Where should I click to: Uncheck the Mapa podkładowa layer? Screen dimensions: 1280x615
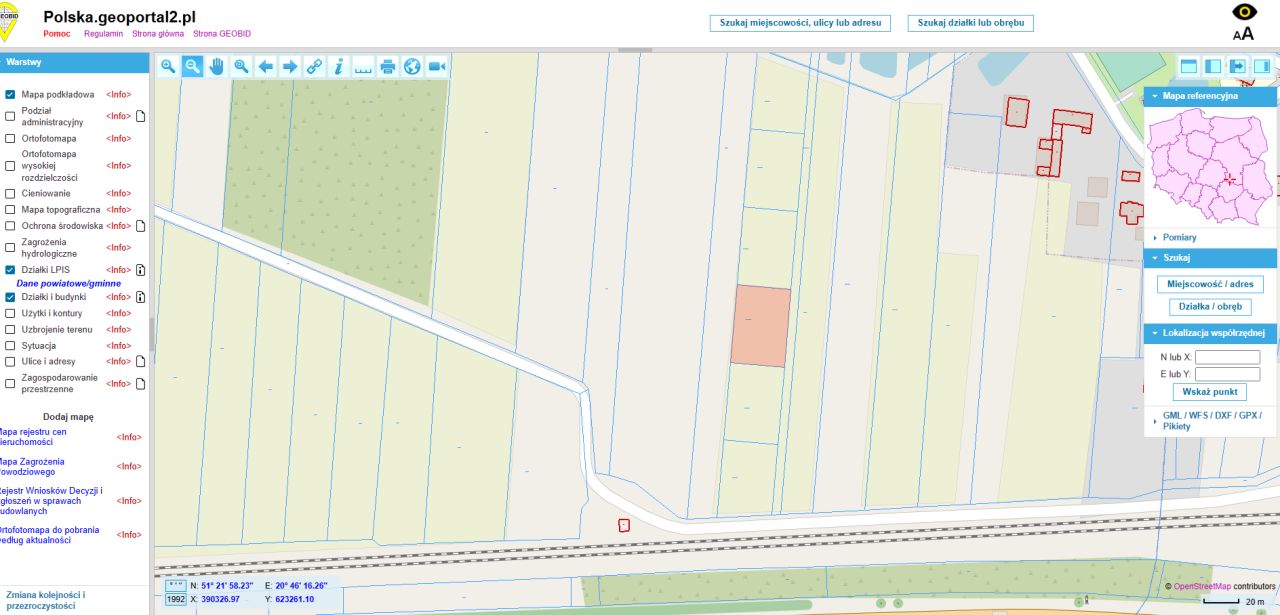[10, 94]
